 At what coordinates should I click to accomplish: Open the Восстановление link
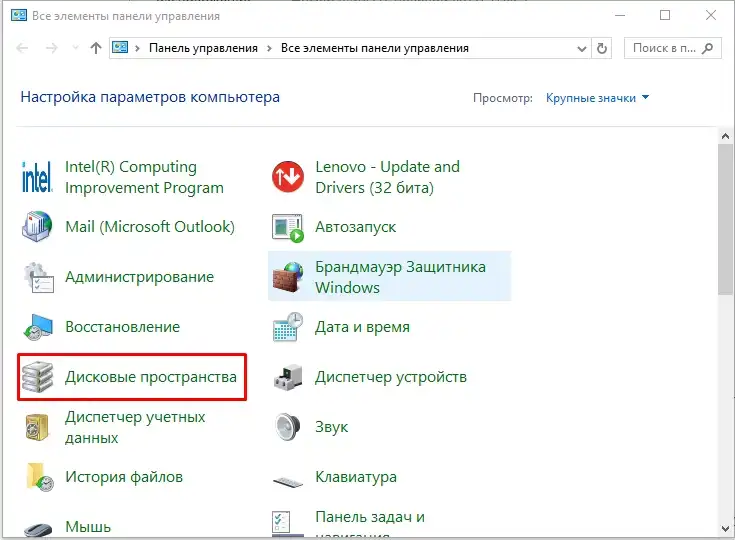click(x=122, y=327)
